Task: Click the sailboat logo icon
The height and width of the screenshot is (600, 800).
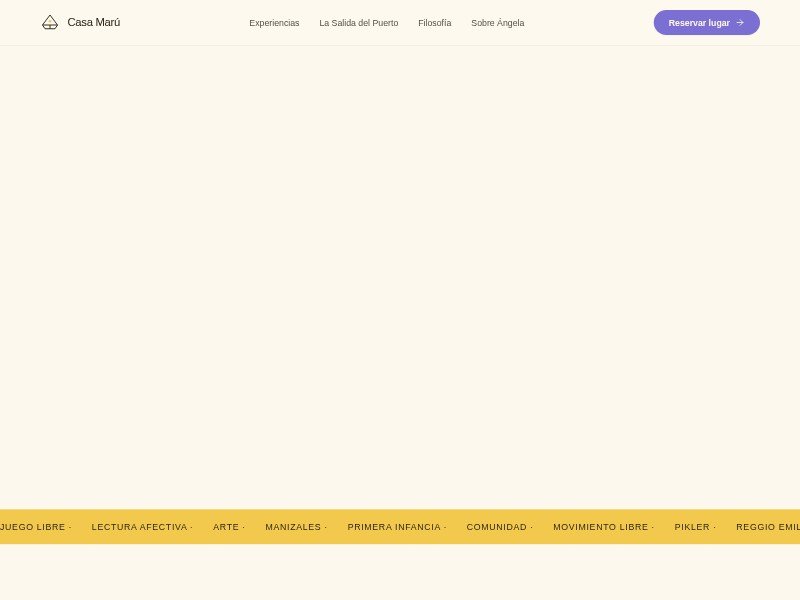Action: 50,22
